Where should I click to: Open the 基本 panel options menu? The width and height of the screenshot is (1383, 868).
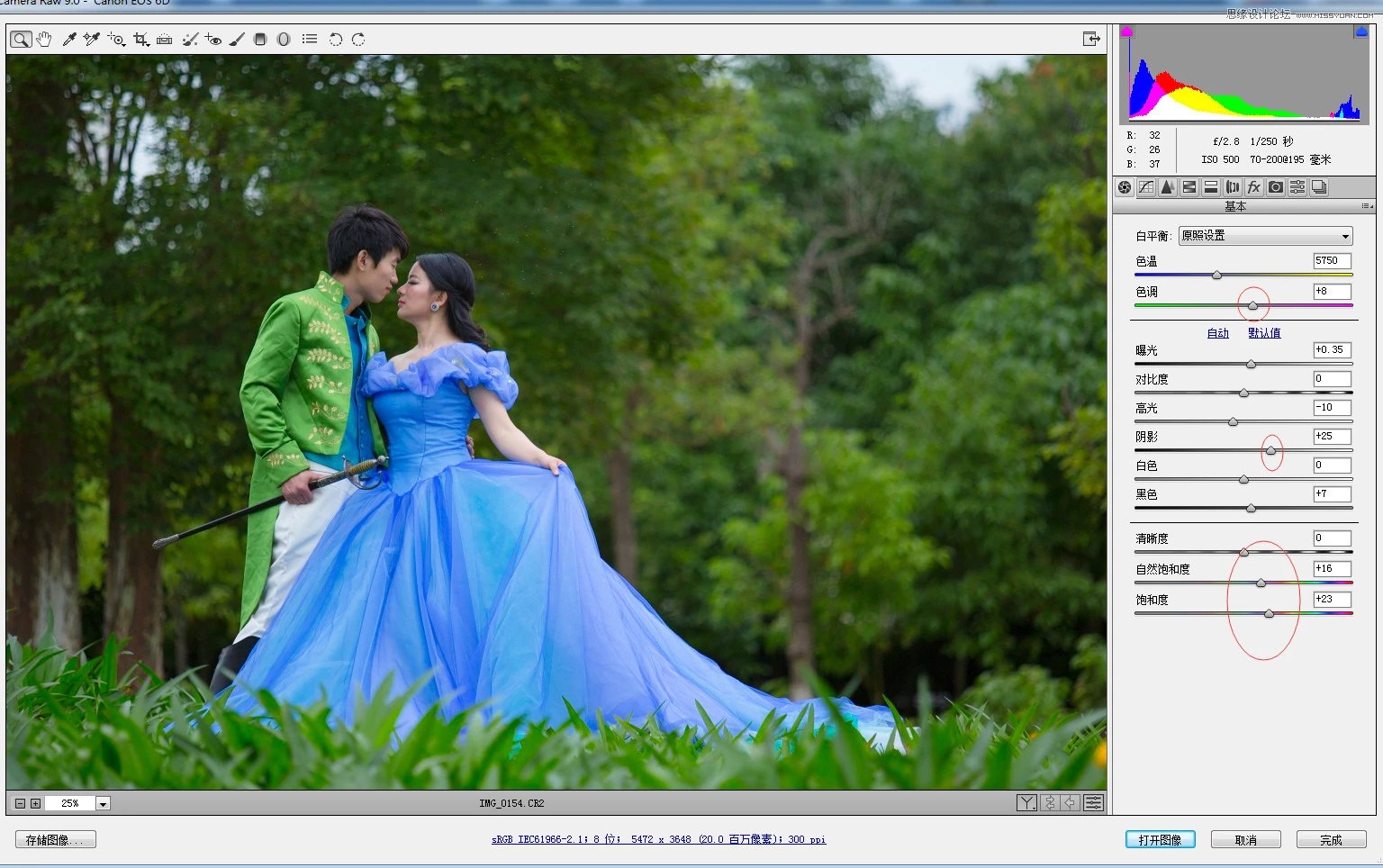coord(1367,206)
